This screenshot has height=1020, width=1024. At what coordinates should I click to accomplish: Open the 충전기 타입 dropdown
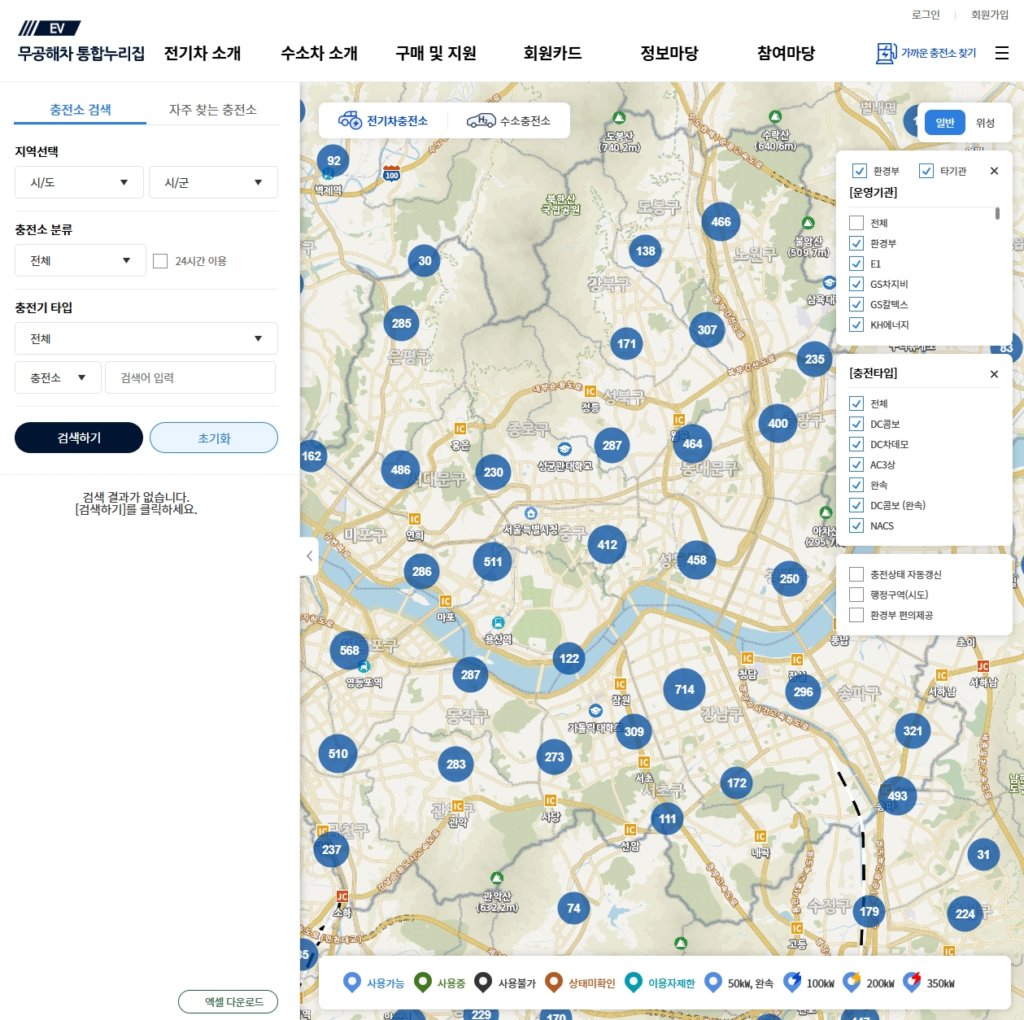[x=146, y=338]
